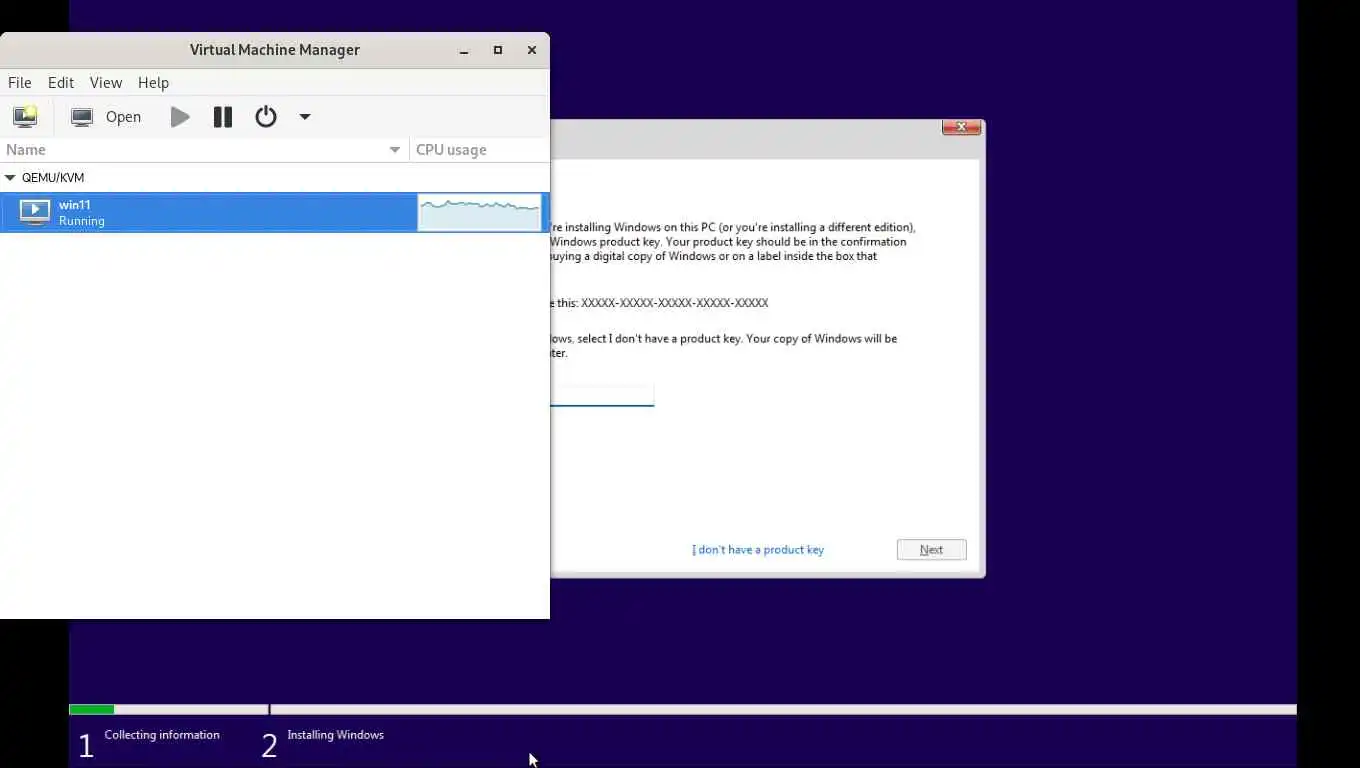Open the File menu
Image resolution: width=1360 pixels, height=768 pixels.
click(20, 83)
